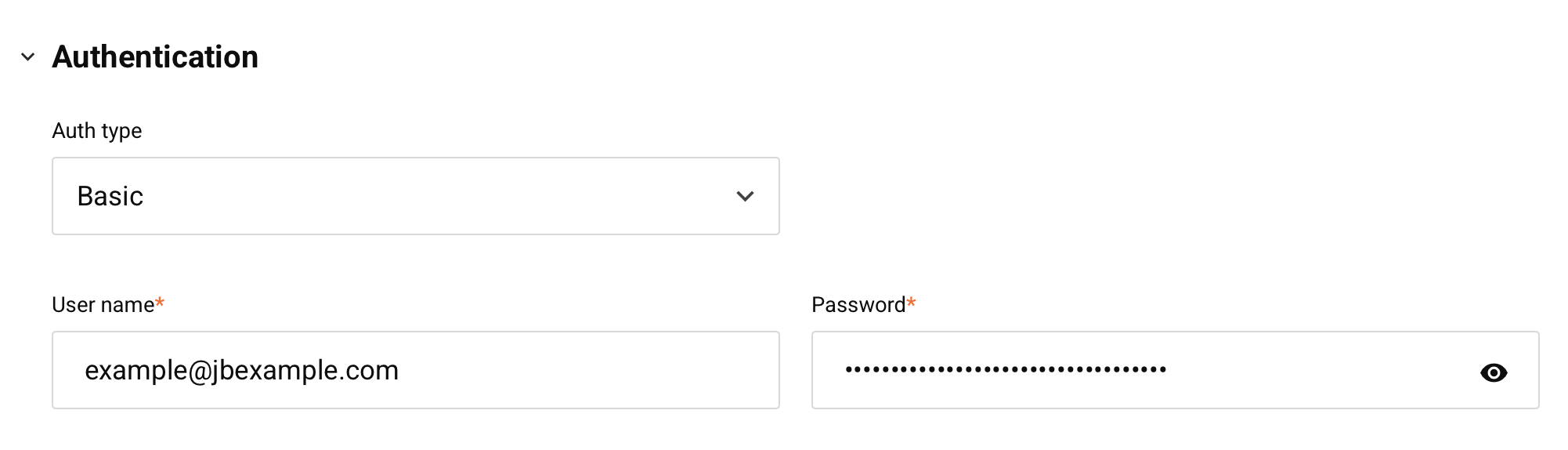The width and height of the screenshot is (1568, 450).
Task: Click the example@jbexample.com text
Action: tap(241, 370)
